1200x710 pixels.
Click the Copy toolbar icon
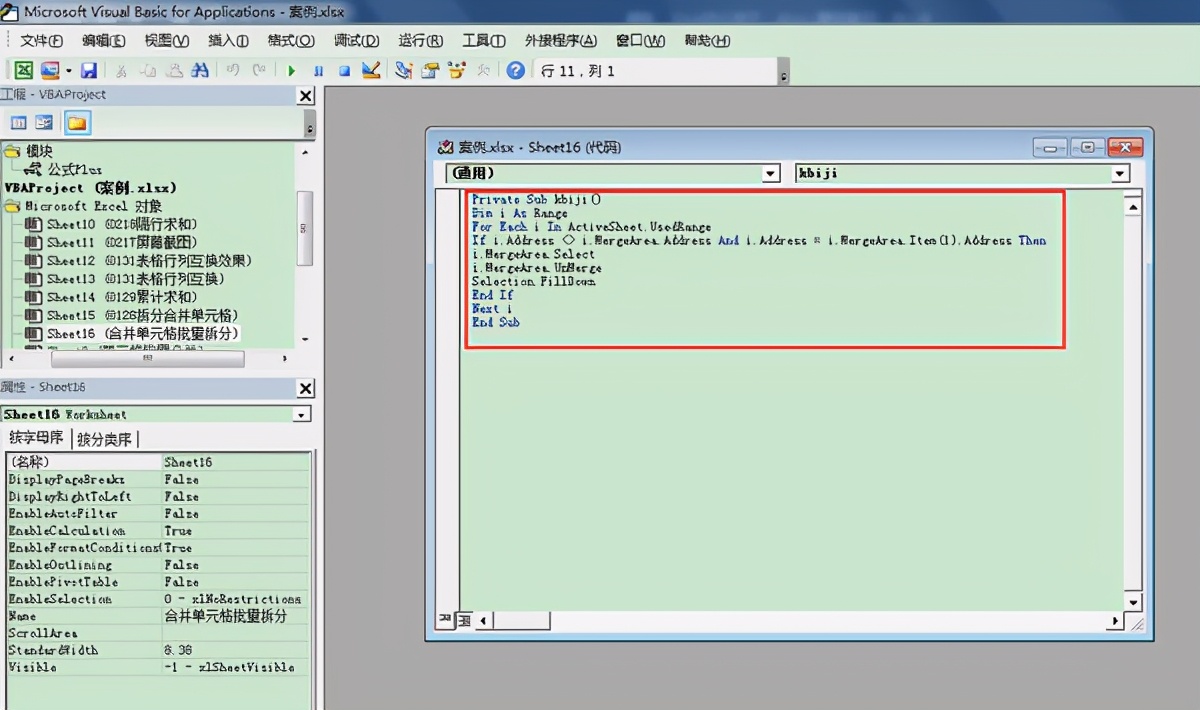pyautogui.click(x=147, y=70)
